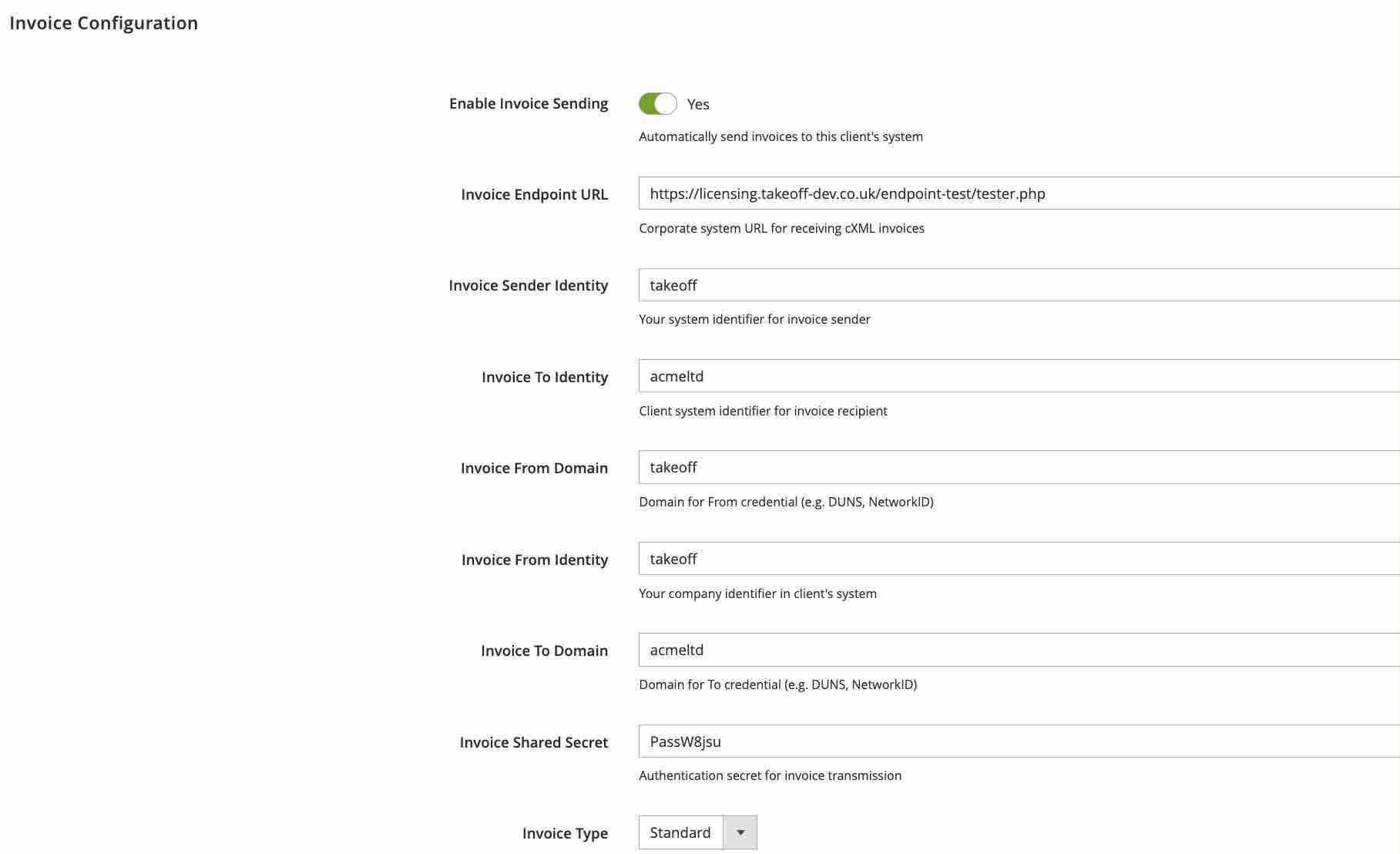Click the Invoice To Domain label
1400x854 pixels.
(544, 651)
